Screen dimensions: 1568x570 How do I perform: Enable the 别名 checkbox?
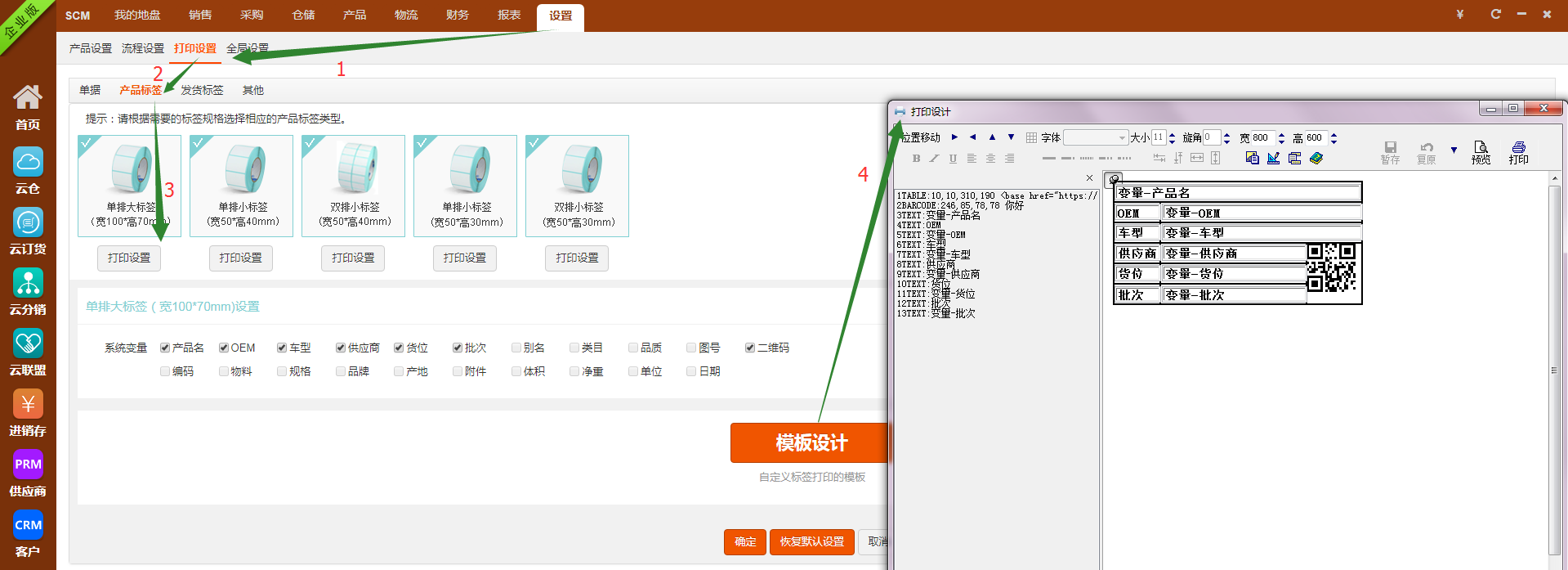click(516, 348)
